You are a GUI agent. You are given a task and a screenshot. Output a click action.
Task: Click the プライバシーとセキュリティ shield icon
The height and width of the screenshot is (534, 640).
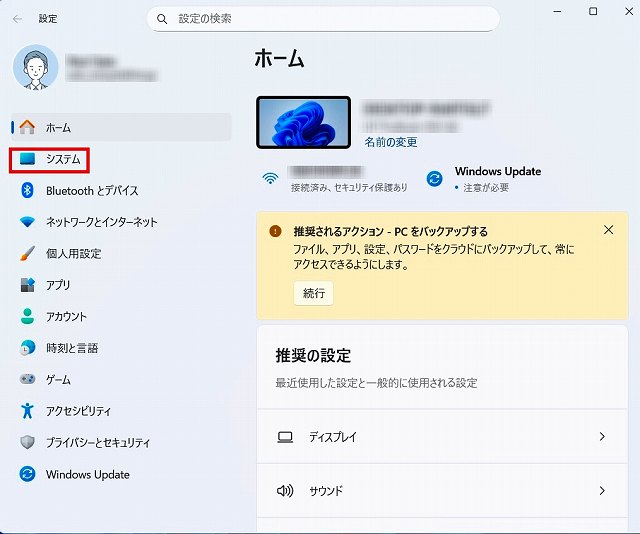pos(28,443)
